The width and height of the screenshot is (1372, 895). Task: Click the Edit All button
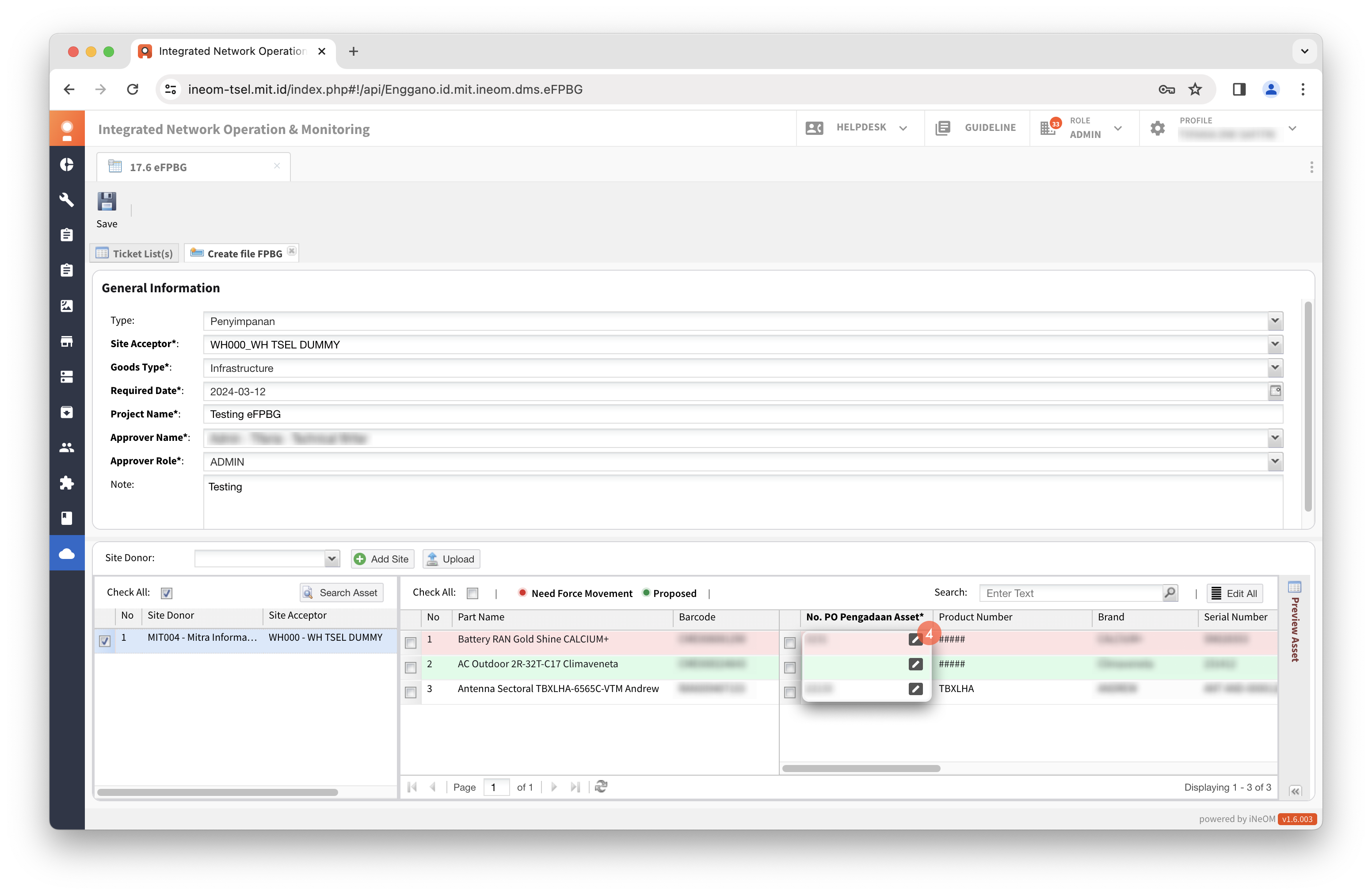[x=1234, y=593]
